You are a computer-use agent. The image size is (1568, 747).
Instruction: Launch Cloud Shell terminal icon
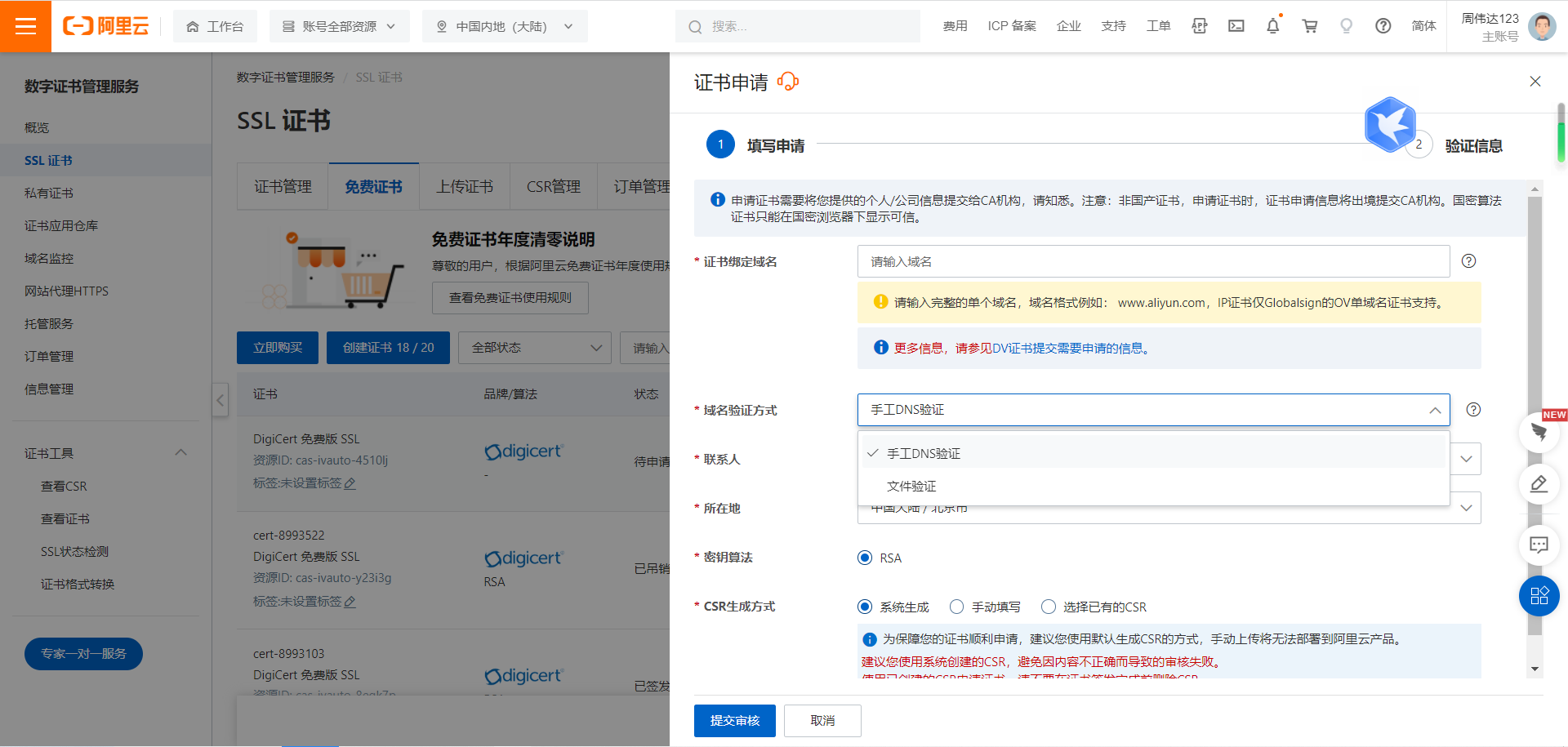click(1236, 26)
